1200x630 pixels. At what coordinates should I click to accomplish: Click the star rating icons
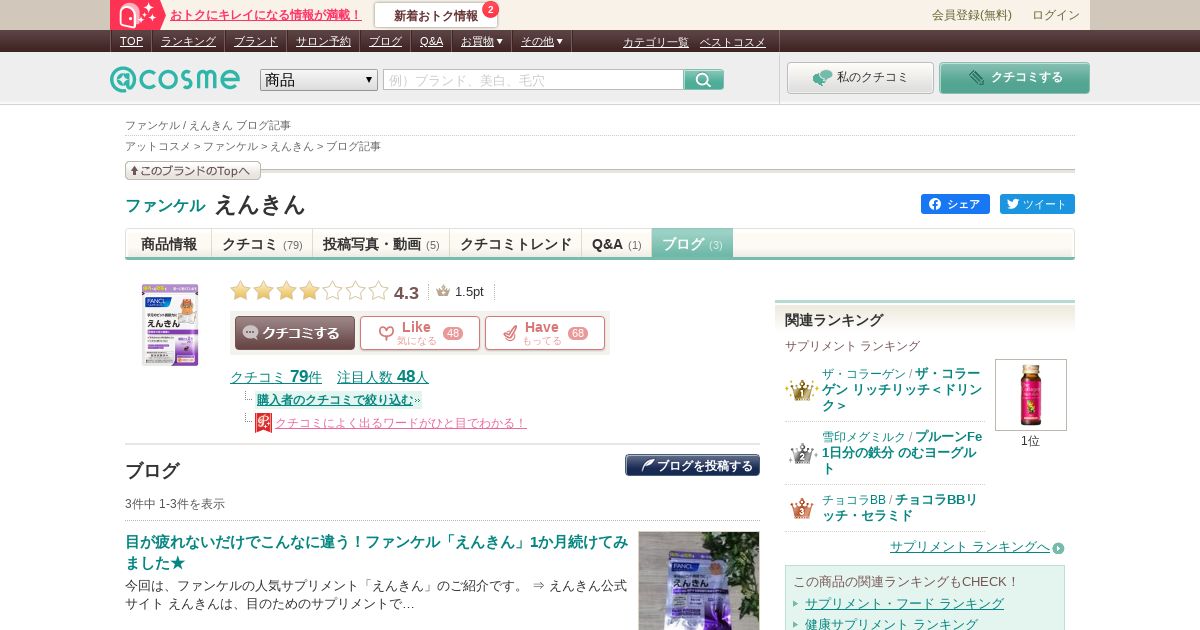click(309, 291)
